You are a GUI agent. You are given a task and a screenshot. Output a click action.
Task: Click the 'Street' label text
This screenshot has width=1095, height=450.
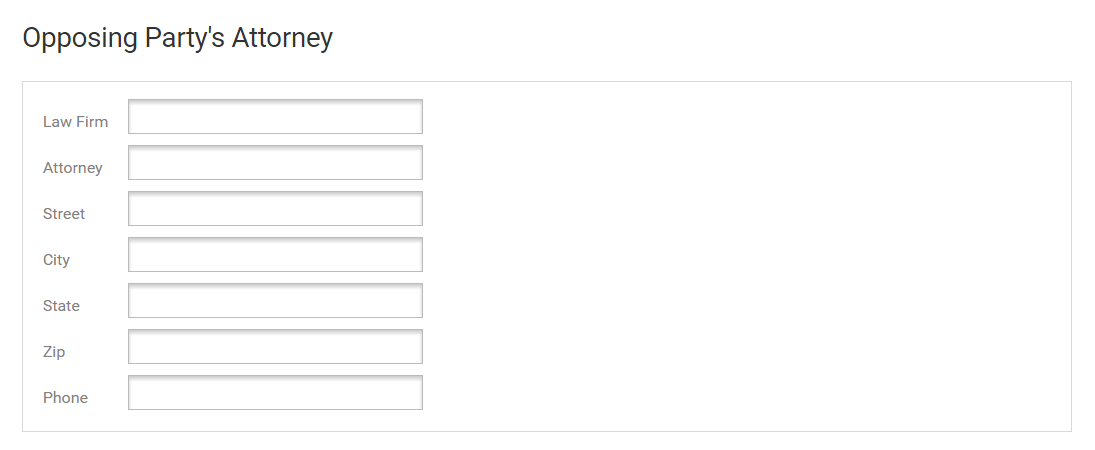(64, 214)
